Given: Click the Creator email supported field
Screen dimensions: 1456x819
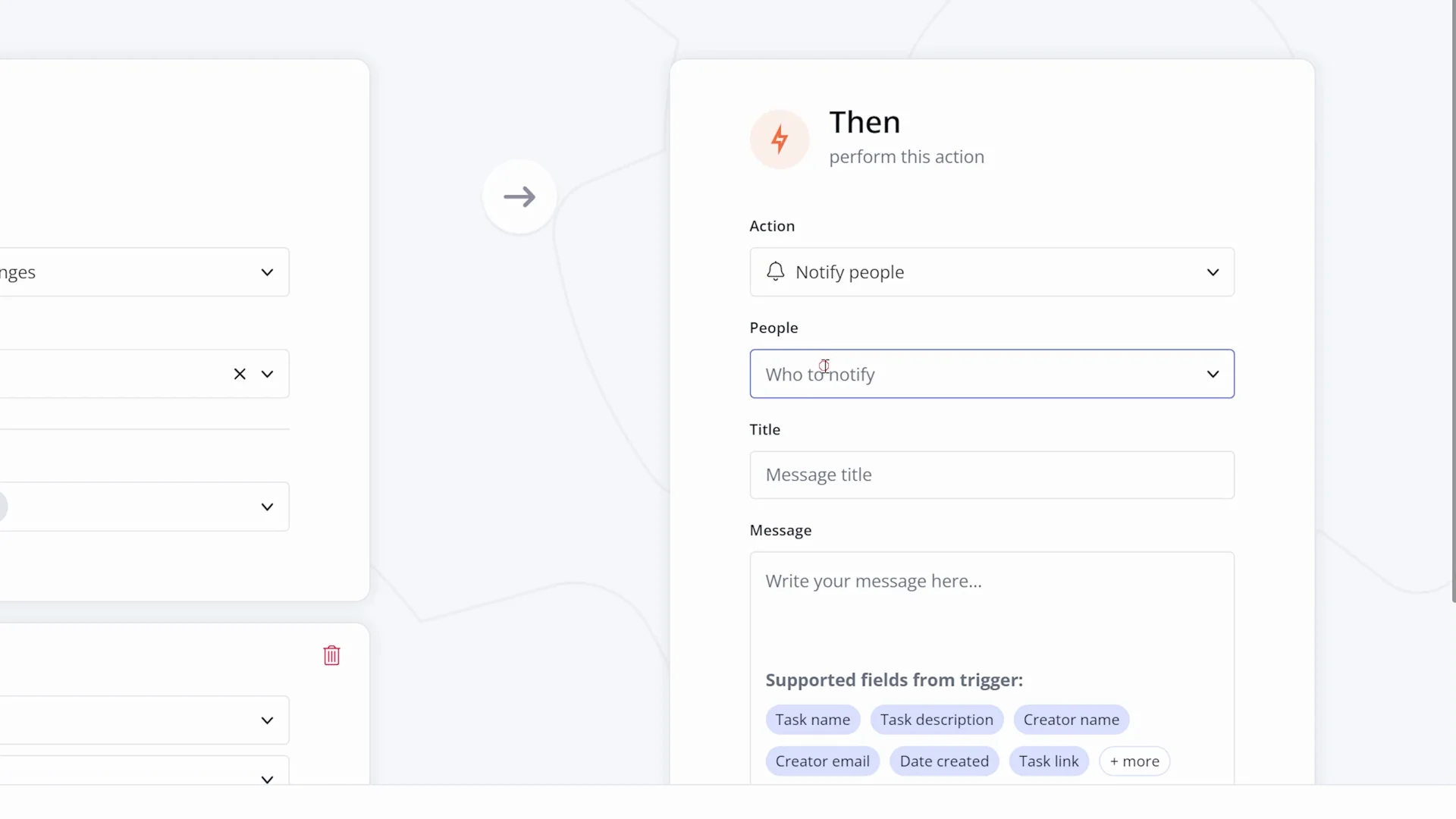Looking at the screenshot, I should [x=823, y=761].
